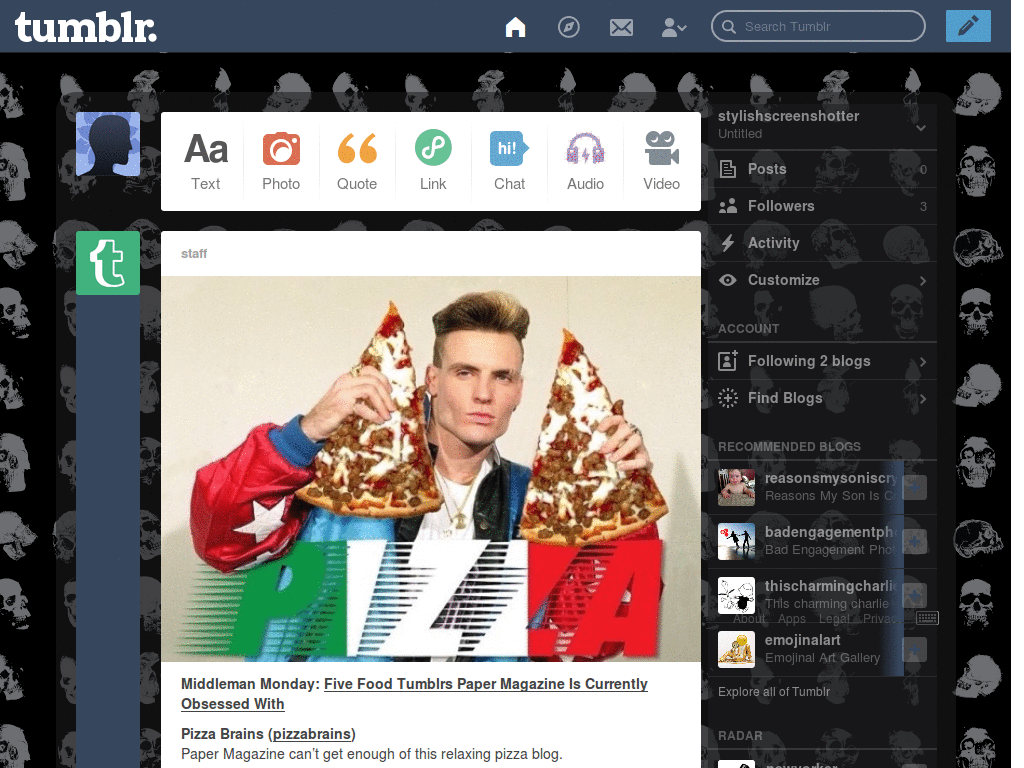The height and width of the screenshot is (768, 1024).
Task: Click the Find Blogs chevron arrow
Action: click(923, 399)
